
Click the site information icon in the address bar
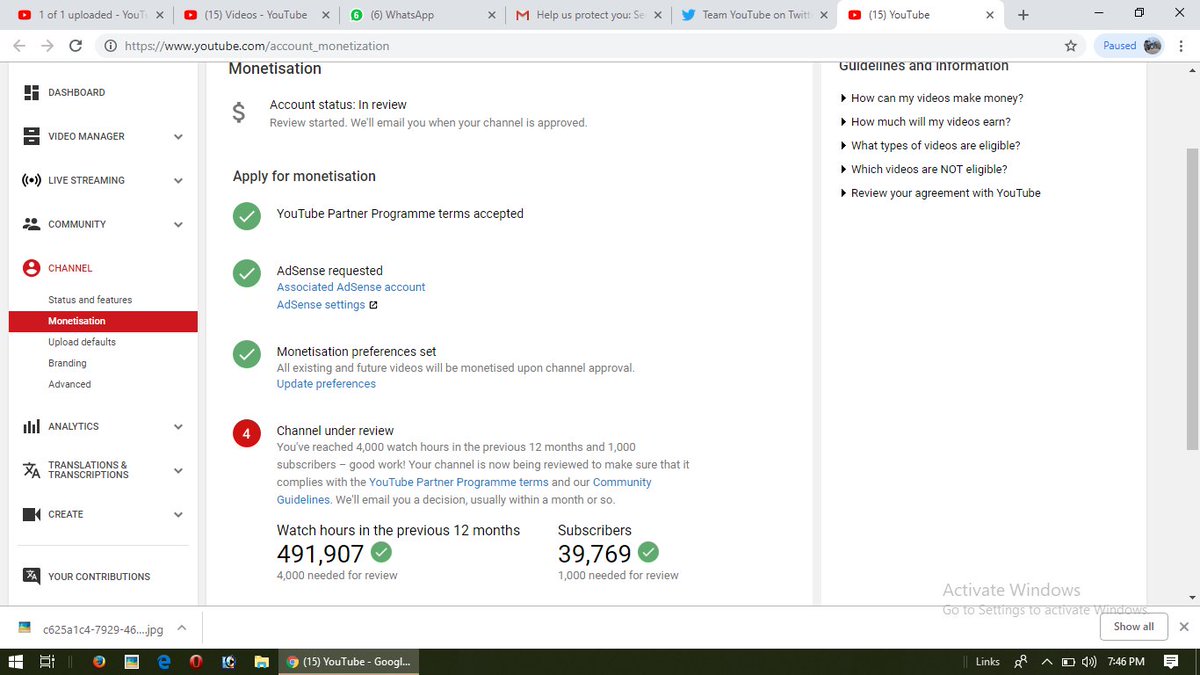click(110, 46)
